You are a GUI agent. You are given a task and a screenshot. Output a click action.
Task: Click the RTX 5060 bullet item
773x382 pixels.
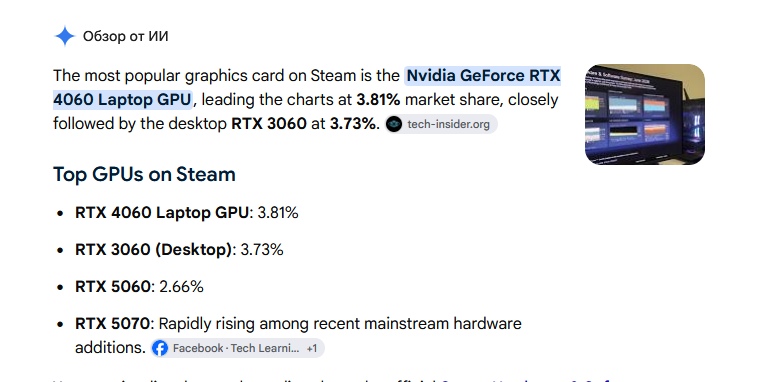(139, 287)
